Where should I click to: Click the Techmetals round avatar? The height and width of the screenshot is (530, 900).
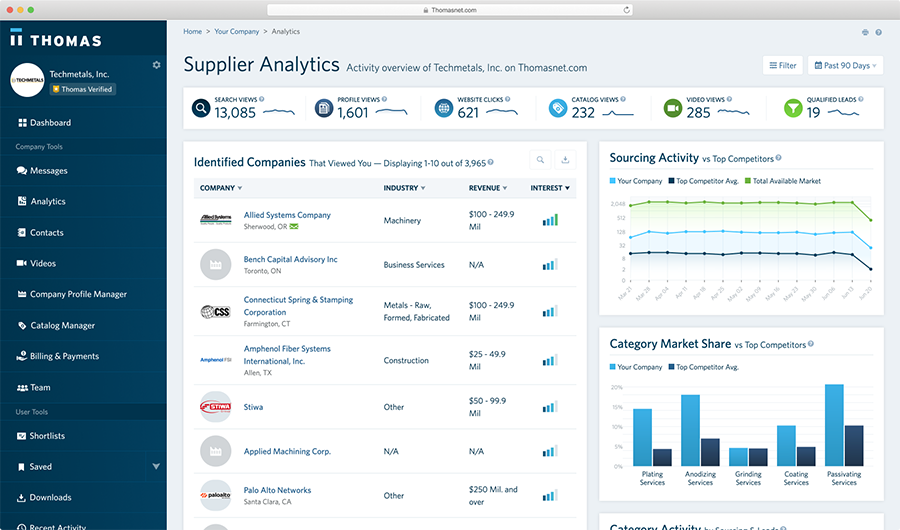click(x=27, y=80)
